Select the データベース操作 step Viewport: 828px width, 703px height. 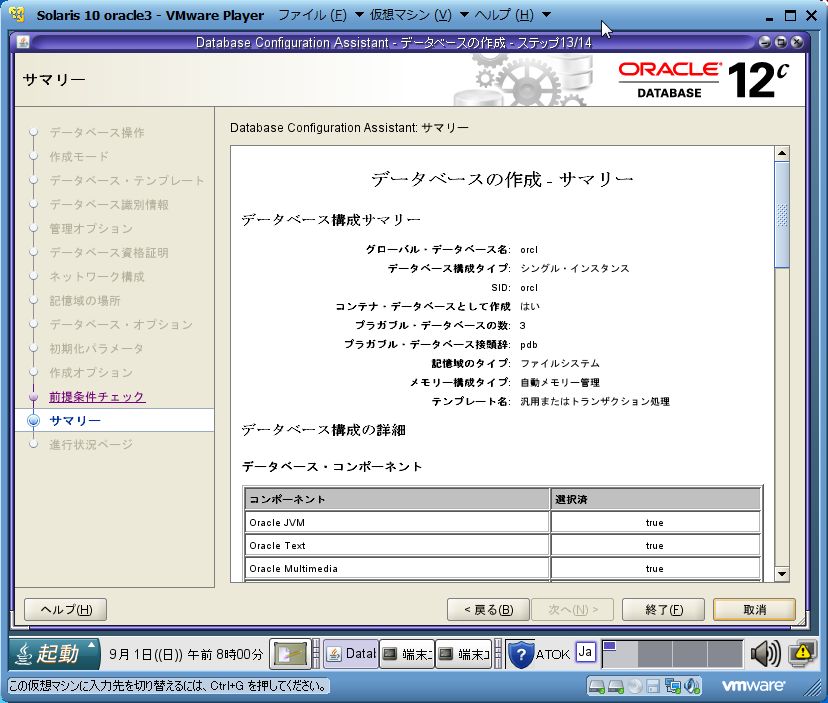pos(97,133)
